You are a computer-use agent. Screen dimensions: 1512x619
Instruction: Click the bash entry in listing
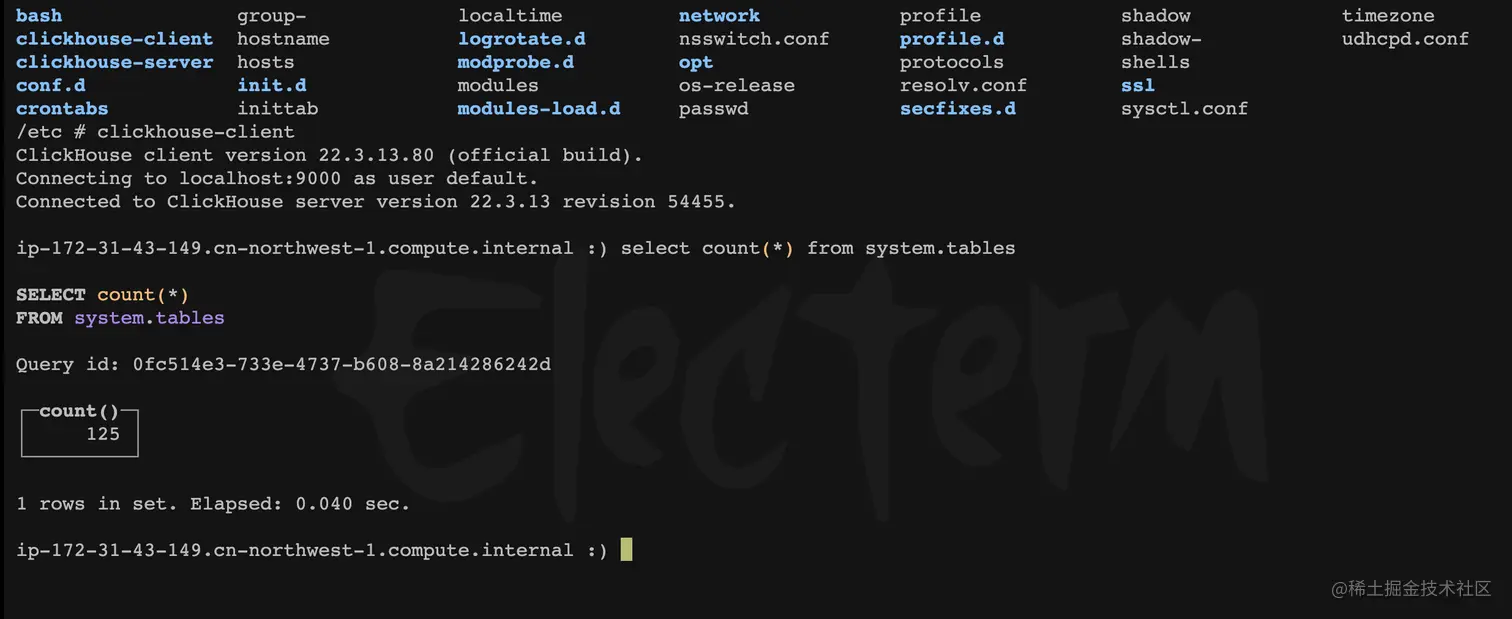pos(39,16)
